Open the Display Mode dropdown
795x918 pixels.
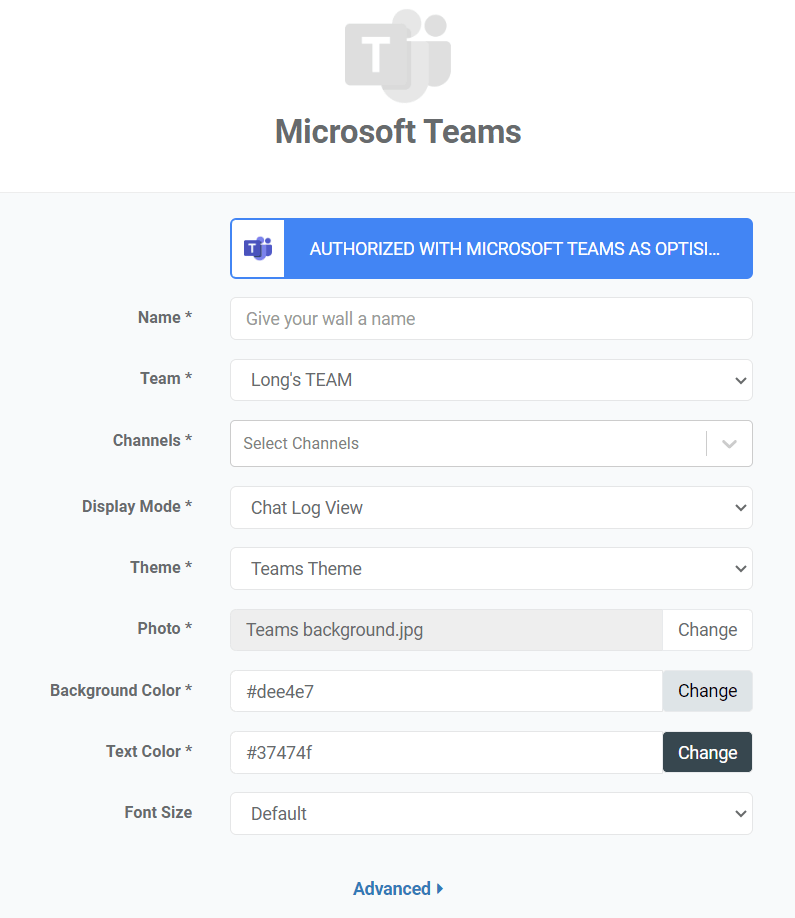(x=491, y=507)
